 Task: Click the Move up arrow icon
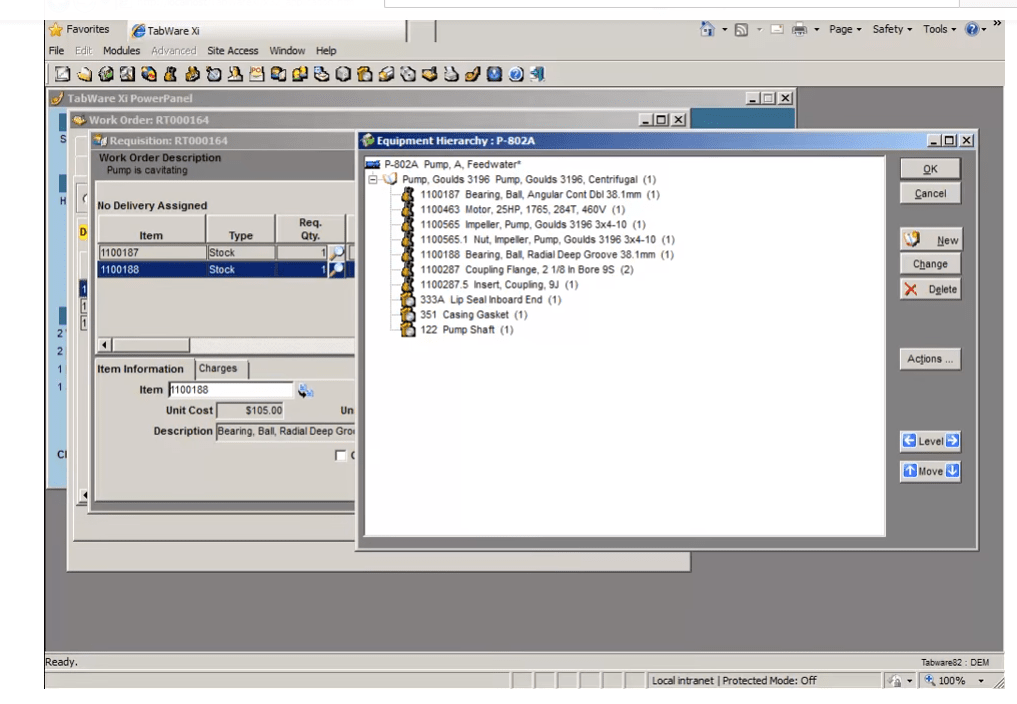(909, 471)
